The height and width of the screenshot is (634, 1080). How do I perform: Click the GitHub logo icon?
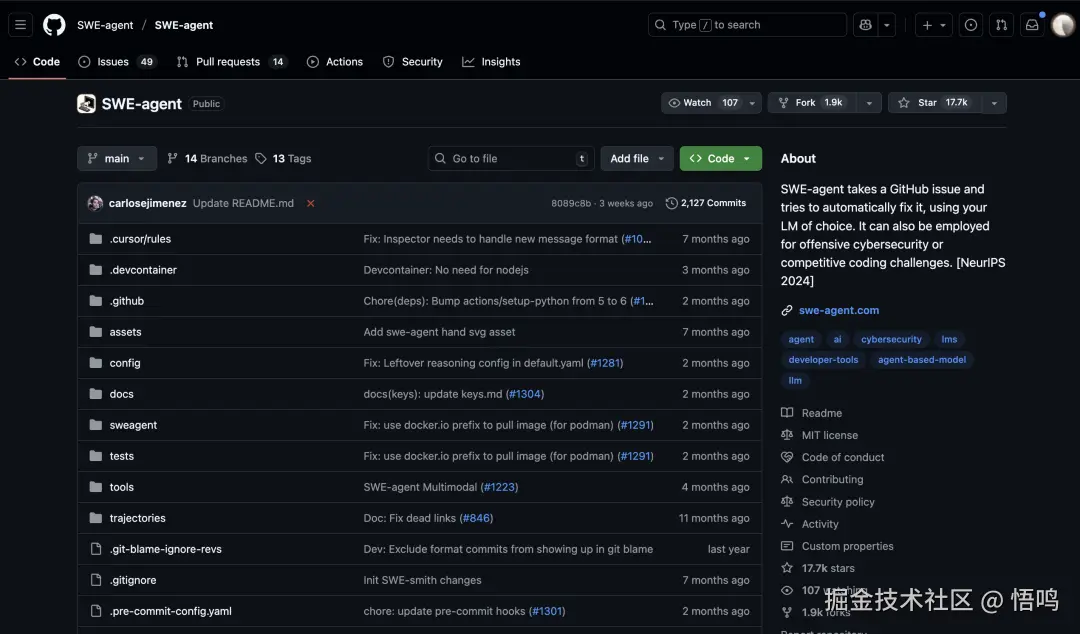[x=54, y=25]
